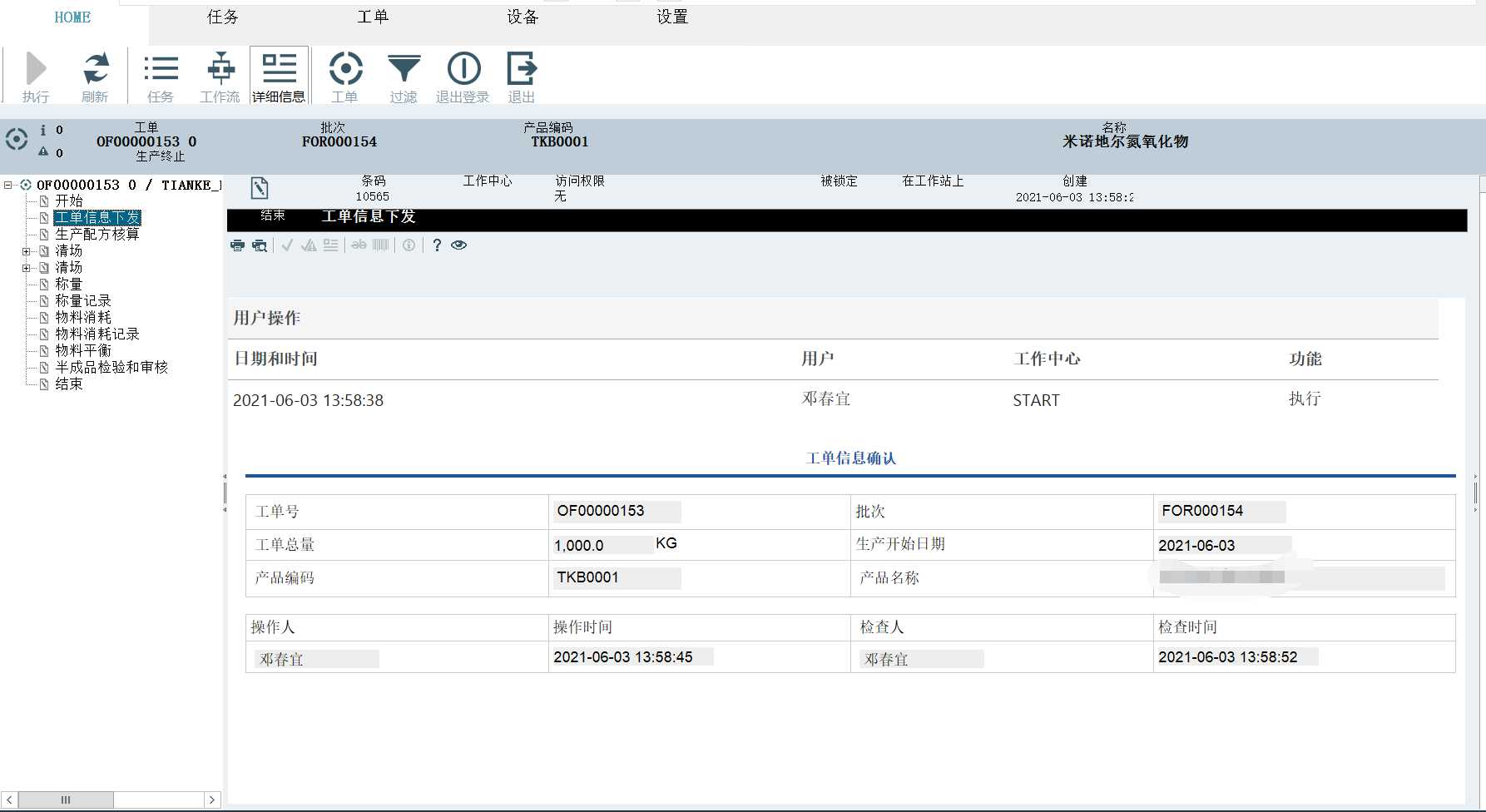This screenshot has width=1486, height=812.
Task: Click the 检查时间 value 2021-06-03 13:58:52
Action: tap(1237, 657)
